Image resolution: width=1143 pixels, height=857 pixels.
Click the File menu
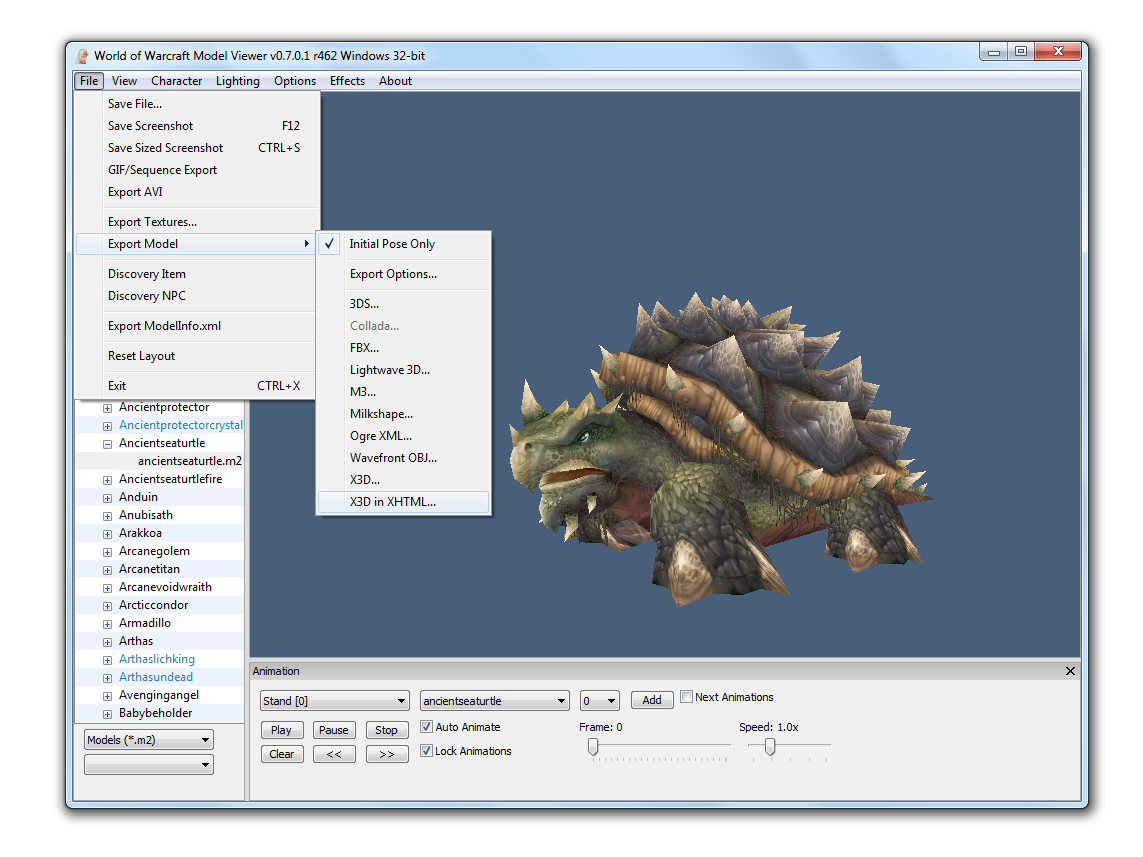click(89, 81)
